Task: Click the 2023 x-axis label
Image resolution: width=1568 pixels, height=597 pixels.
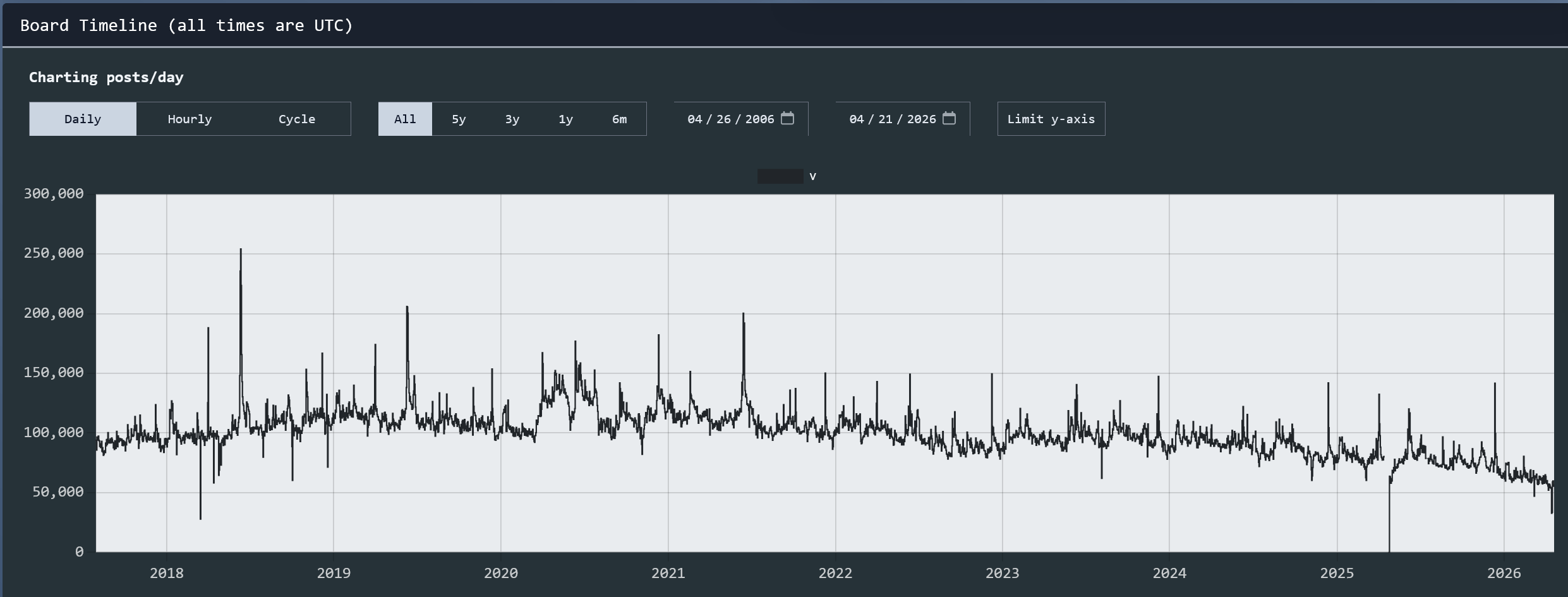Action: (x=1003, y=573)
